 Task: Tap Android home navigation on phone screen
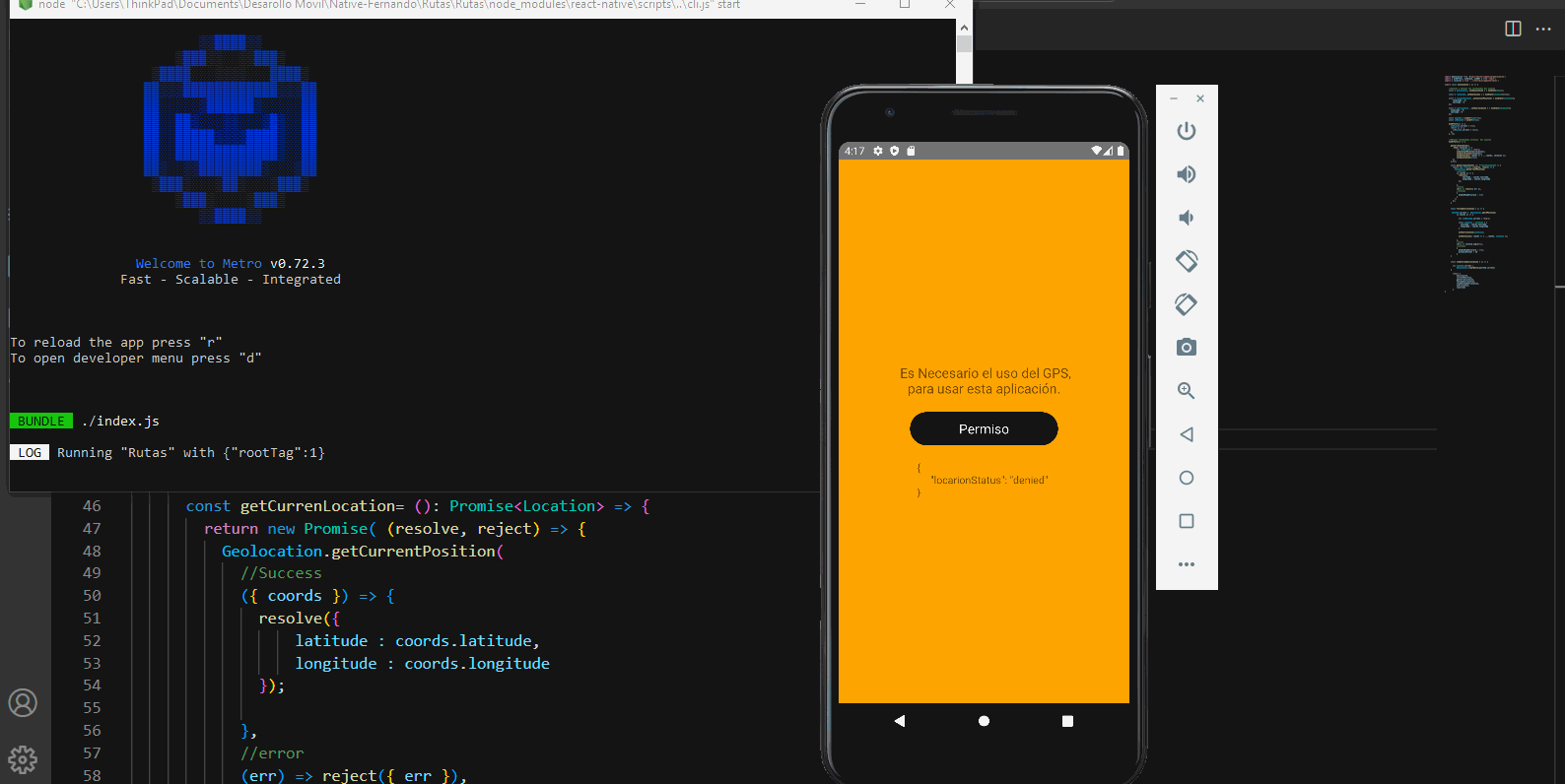[984, 721]
